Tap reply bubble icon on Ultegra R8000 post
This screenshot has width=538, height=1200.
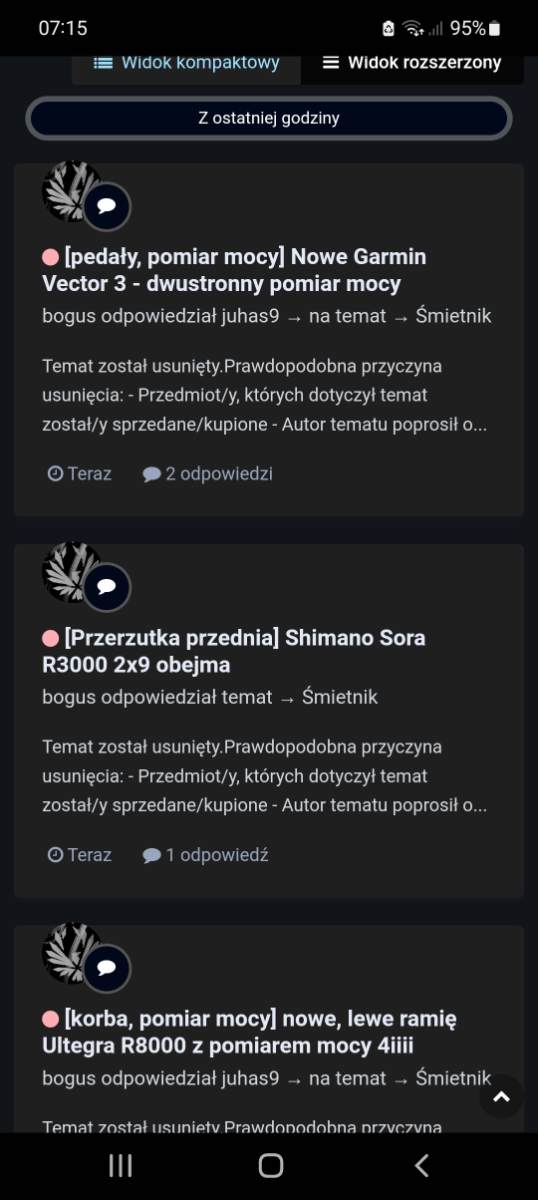pos(107,969)
